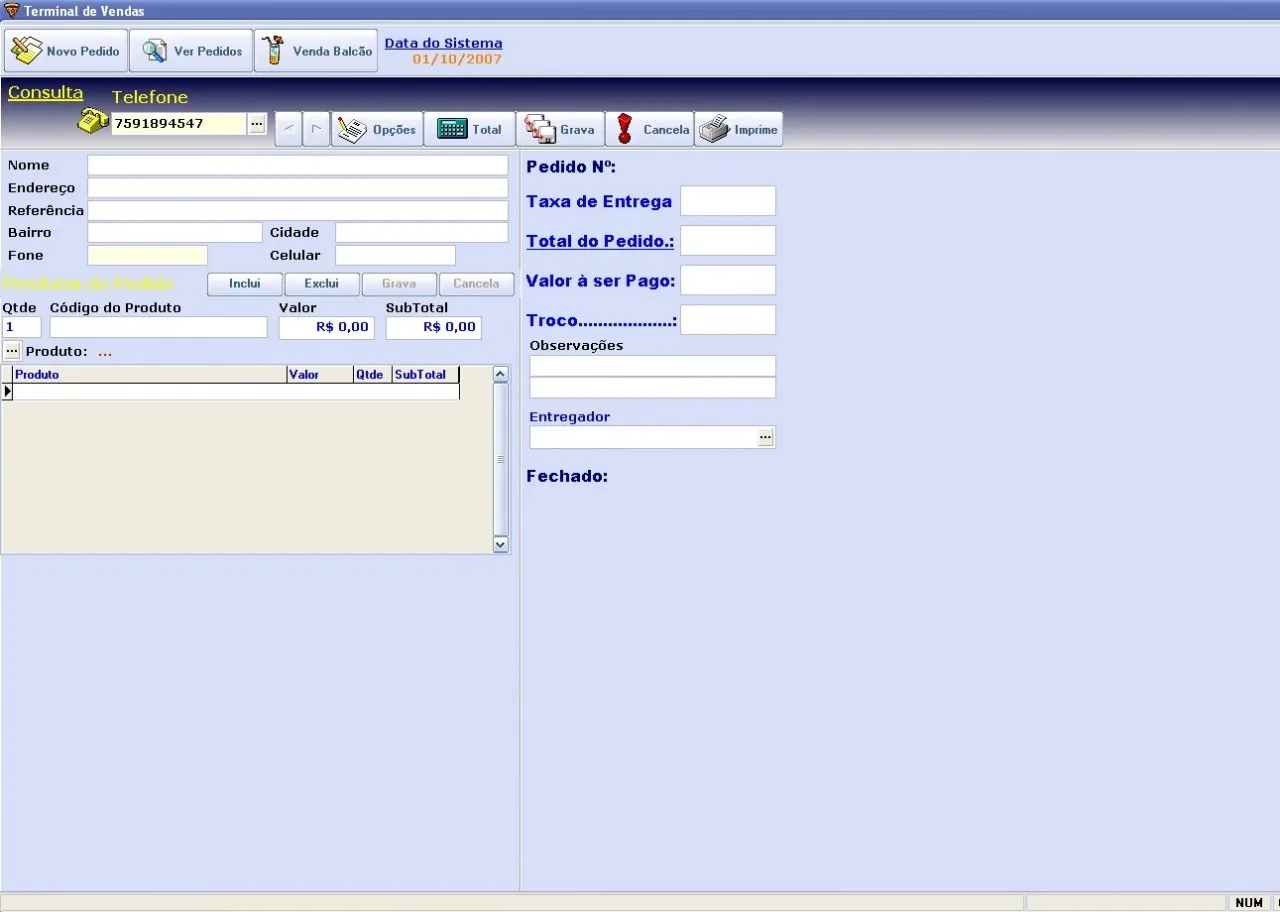1280x912 pixels.
Task: Click the Qtde grid column header
Action: (372, 375)
